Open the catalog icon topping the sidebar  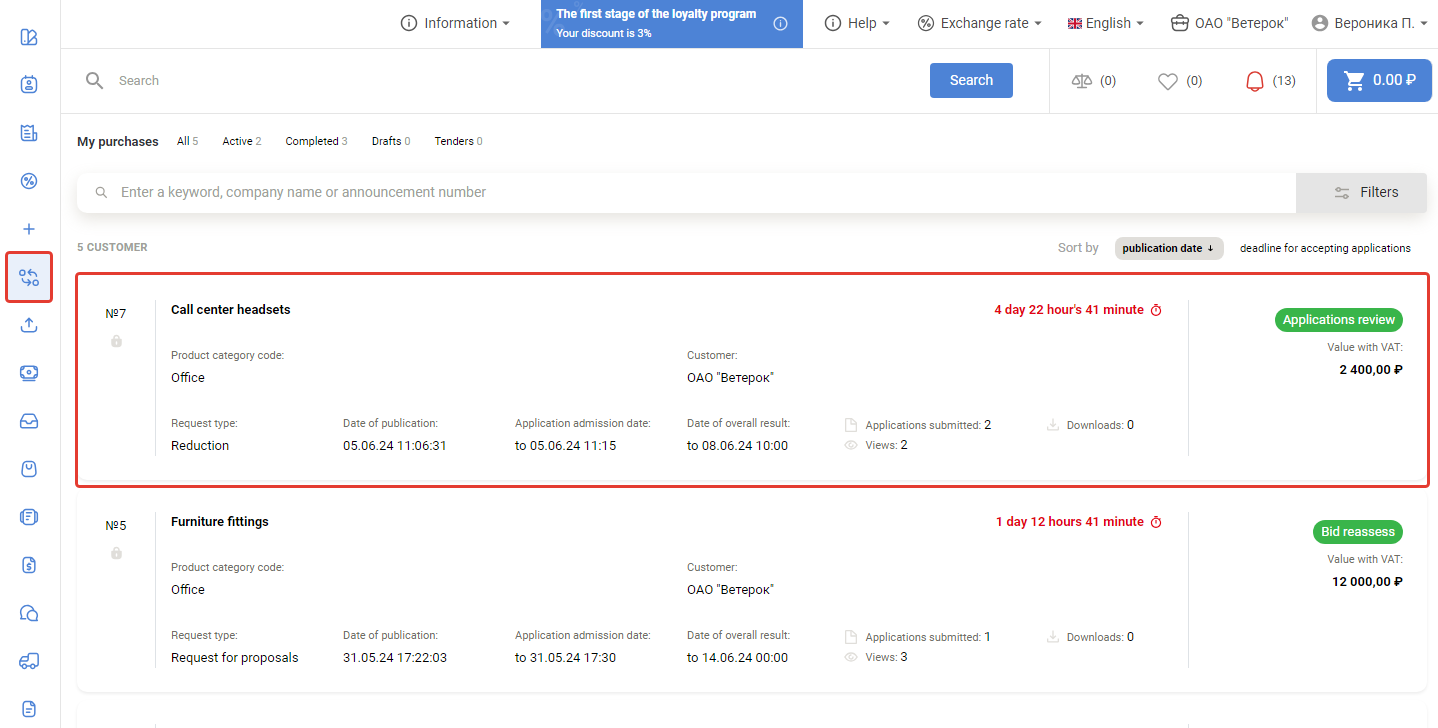(29, 38)
